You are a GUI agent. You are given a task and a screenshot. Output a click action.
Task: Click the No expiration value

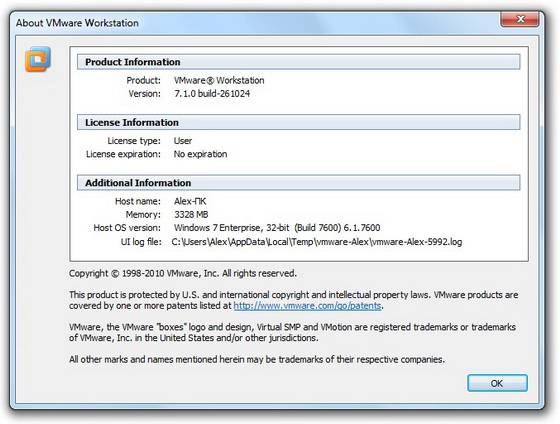tap(200, 154)
